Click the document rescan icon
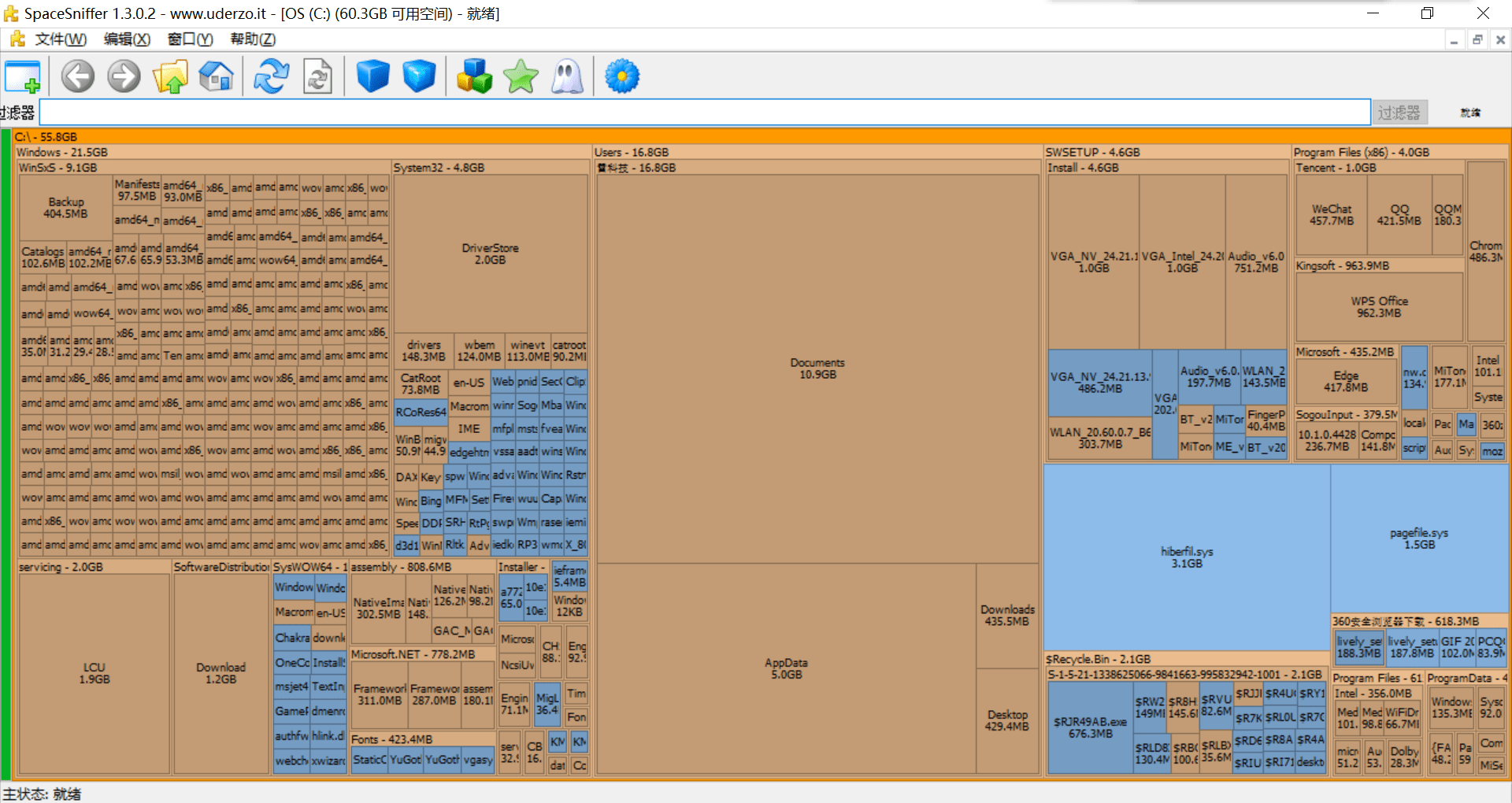Viewport: 1512px width, 803px height. click(318, 77)
